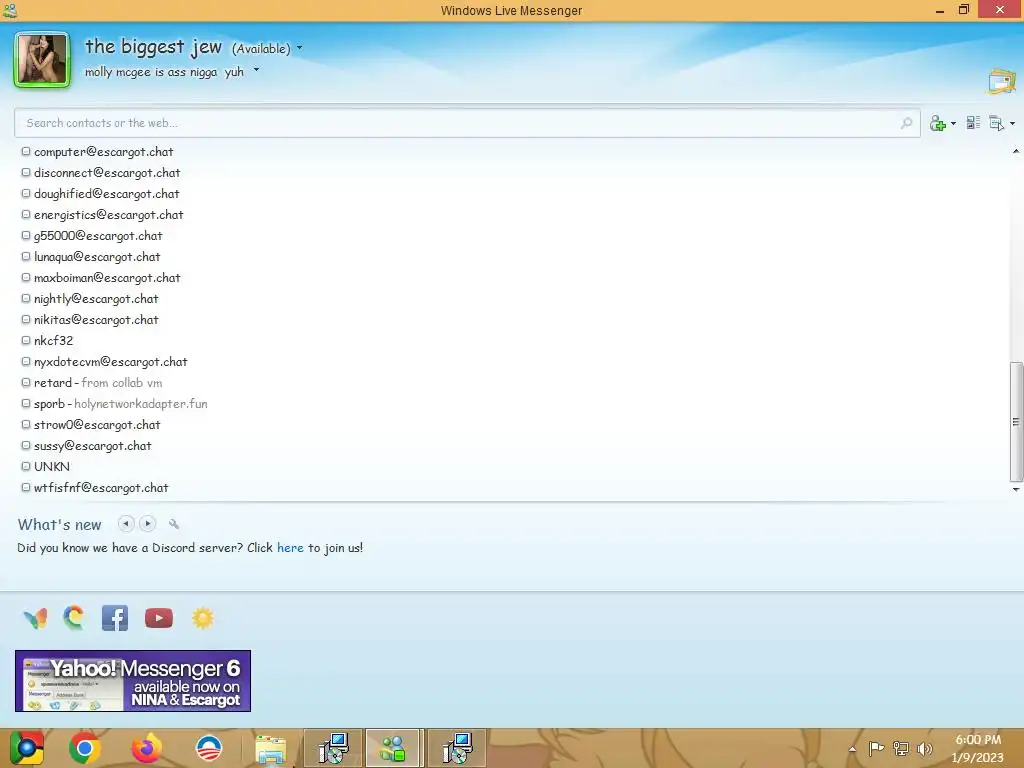
Task: Open the Obama logo taskbar app
Action: tap(209, 748)
